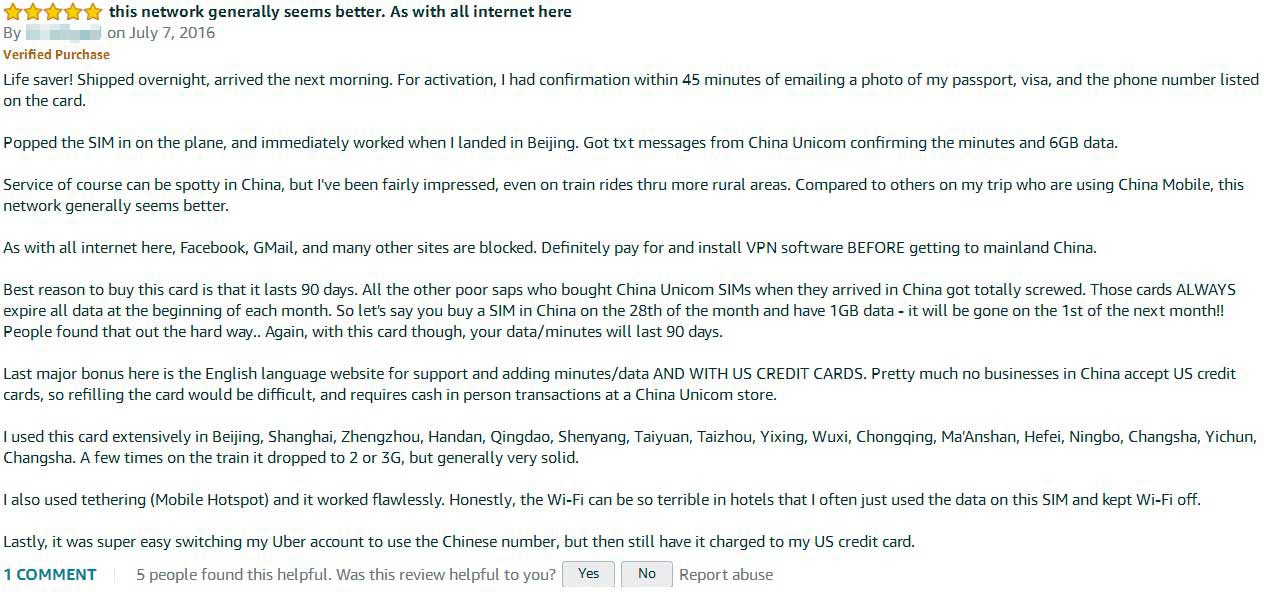The image size is (1264, 592).
Task: Click the paragraph starting with 'Life saver!'
Action: point(631,90)
